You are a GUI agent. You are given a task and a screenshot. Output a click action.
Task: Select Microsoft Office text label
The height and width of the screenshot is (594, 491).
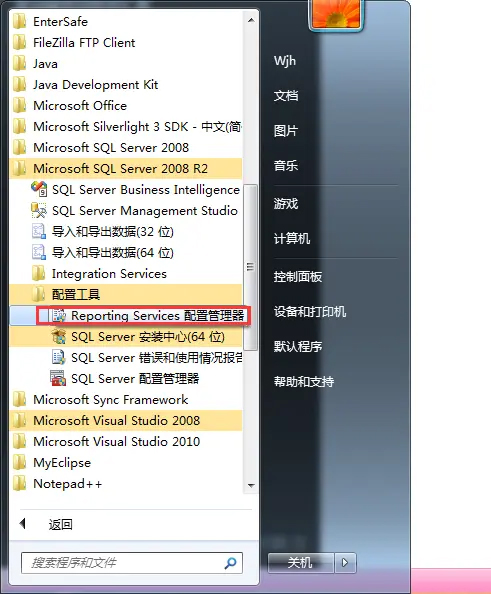80,106
